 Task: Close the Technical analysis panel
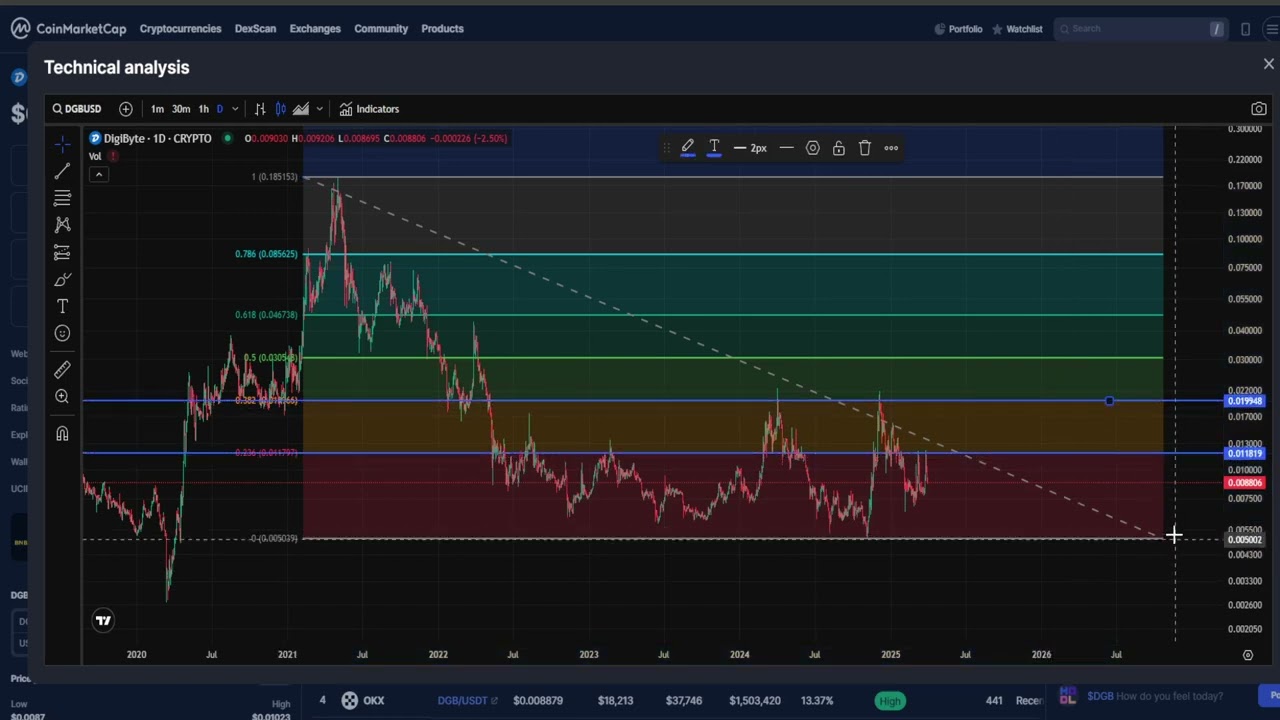tap(1269, 64)
